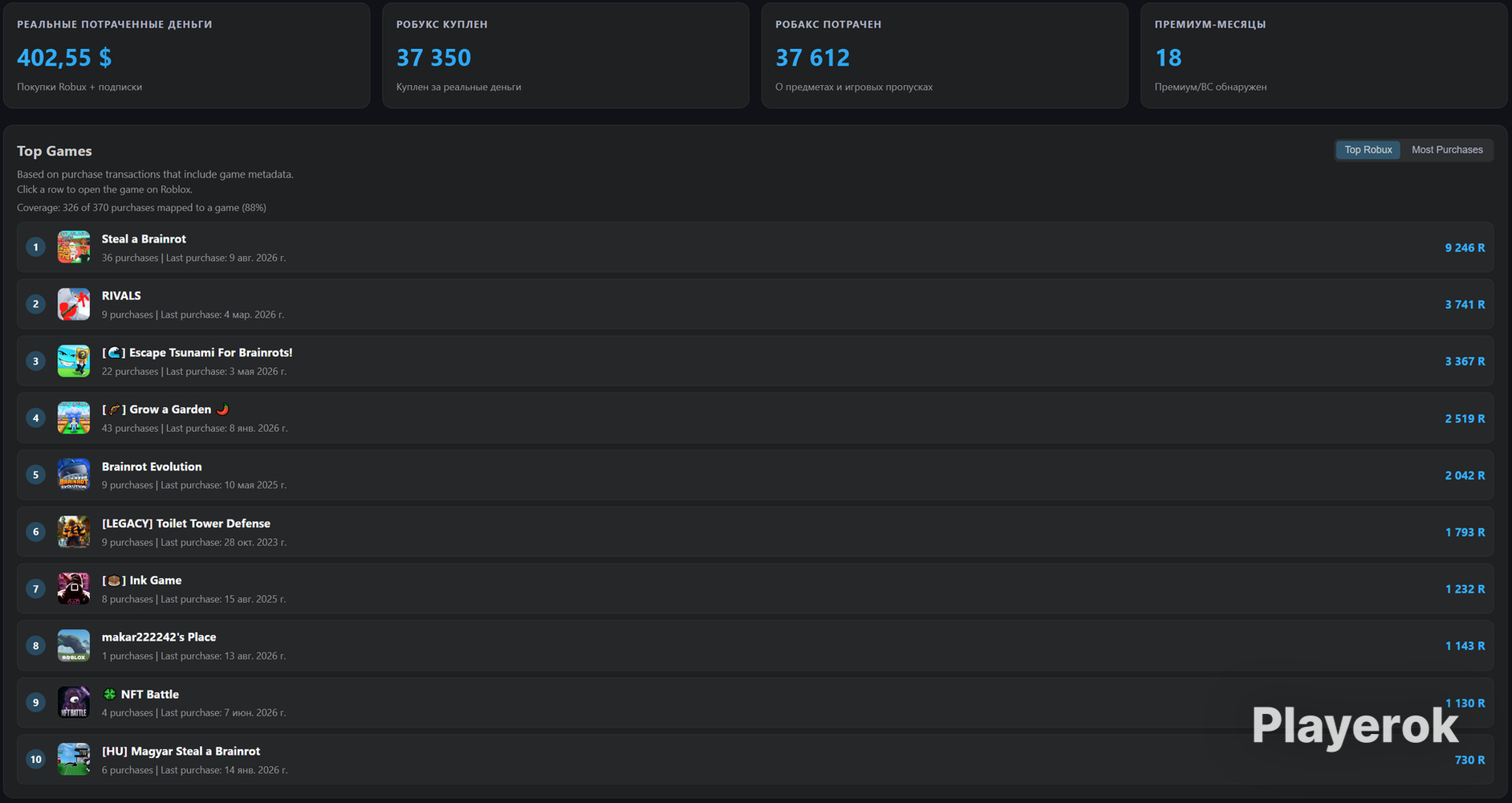
Task: Open the Steal a Brainrot game icon
Action: coord(74,247)
